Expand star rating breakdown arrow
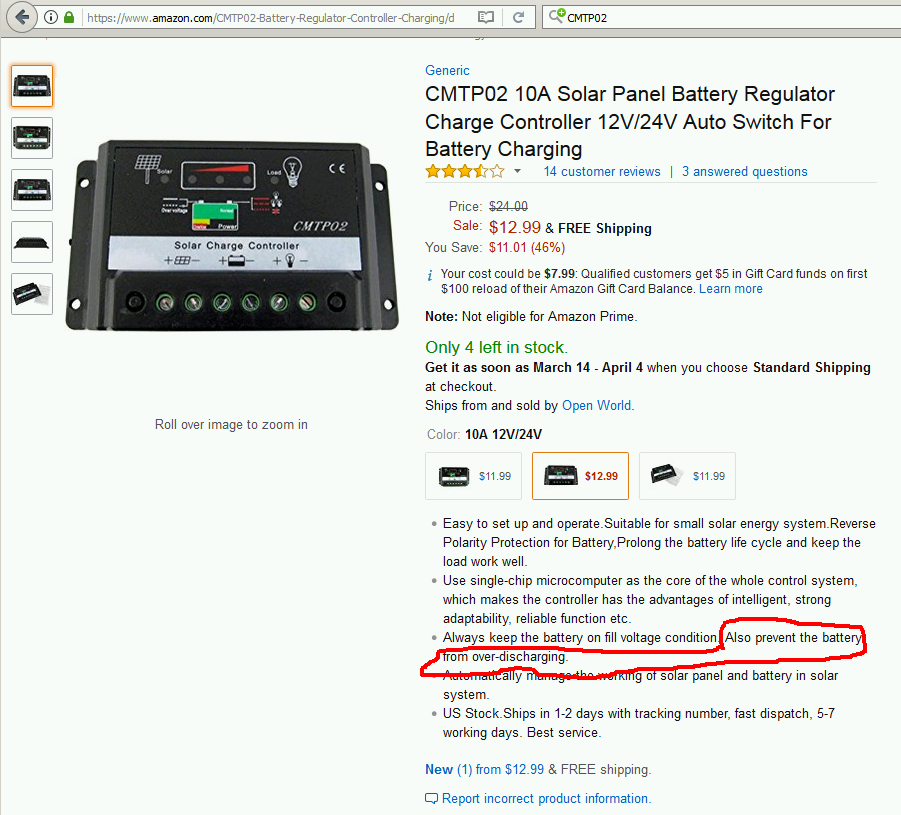The image size is (901, 815). (x=517, y=171)
